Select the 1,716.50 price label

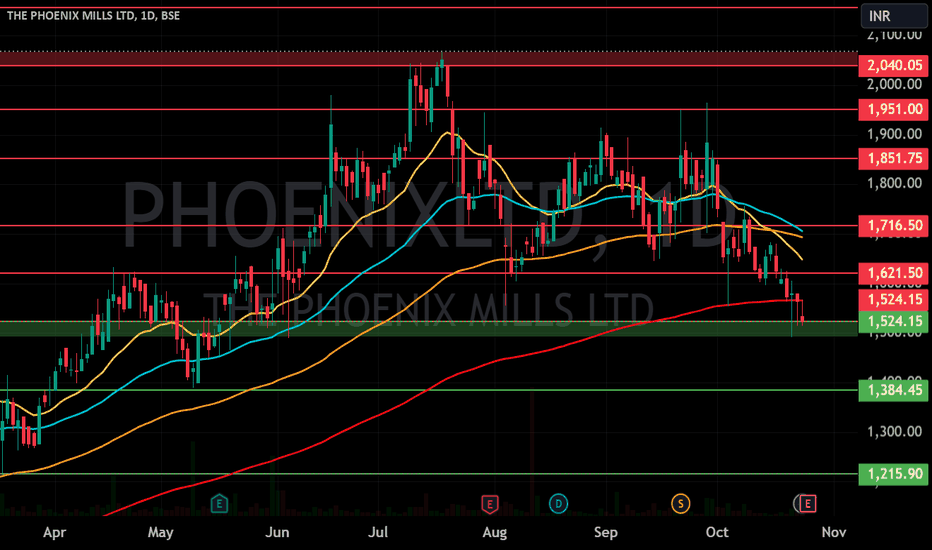coord(893,226)
